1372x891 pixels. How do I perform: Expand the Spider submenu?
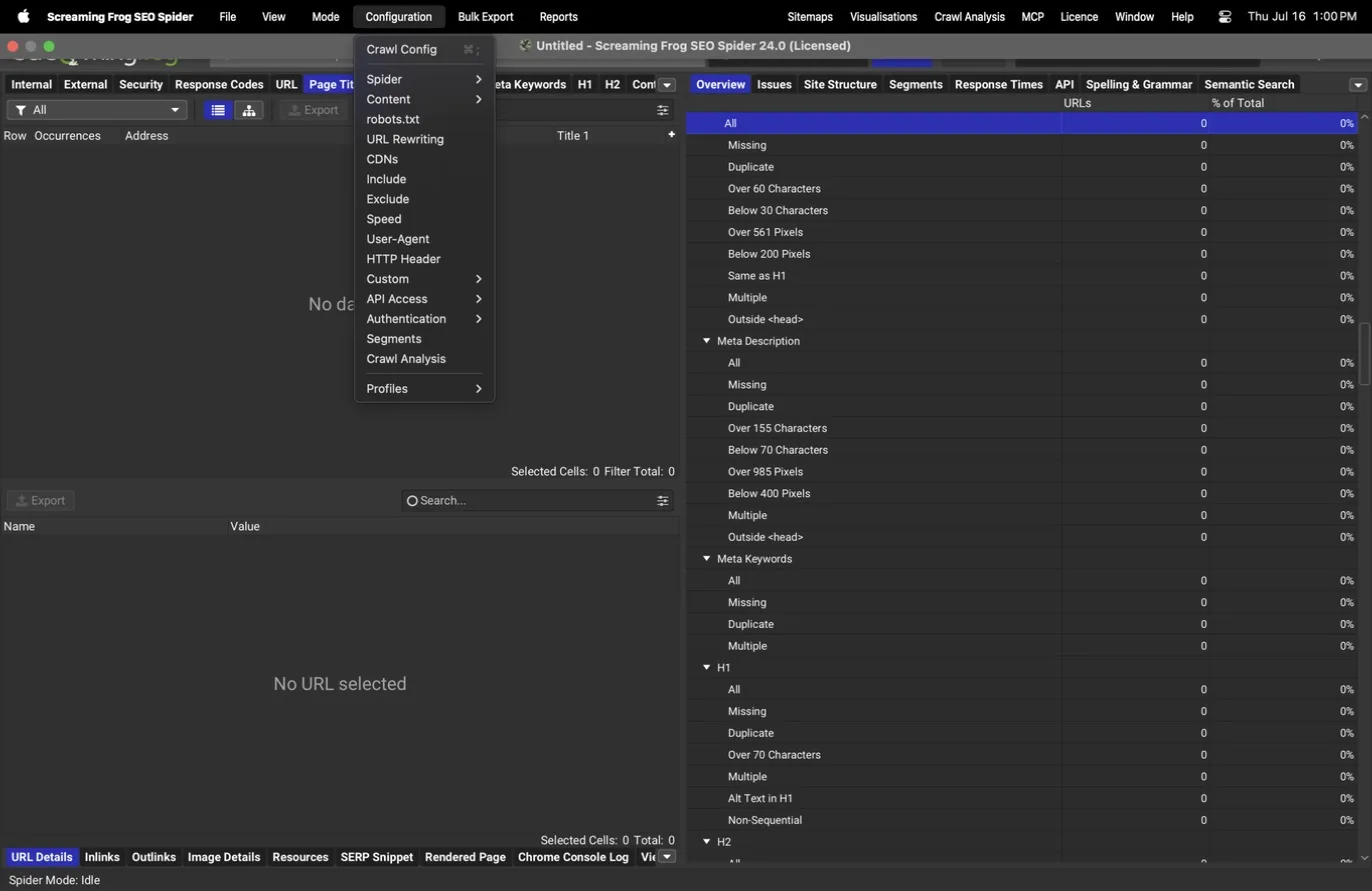424,79
